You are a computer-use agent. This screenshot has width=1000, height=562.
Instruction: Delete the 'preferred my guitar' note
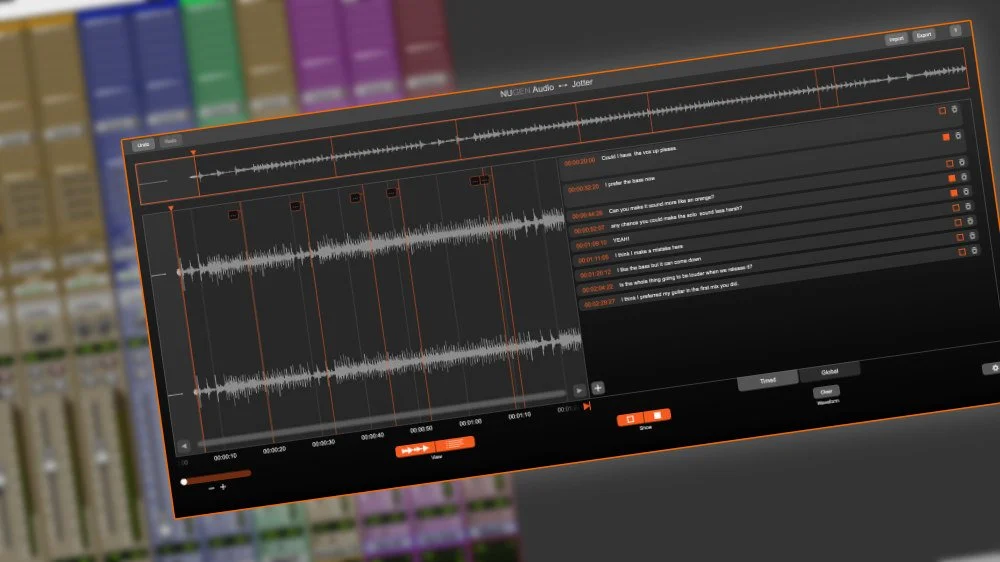coord(974,251)
